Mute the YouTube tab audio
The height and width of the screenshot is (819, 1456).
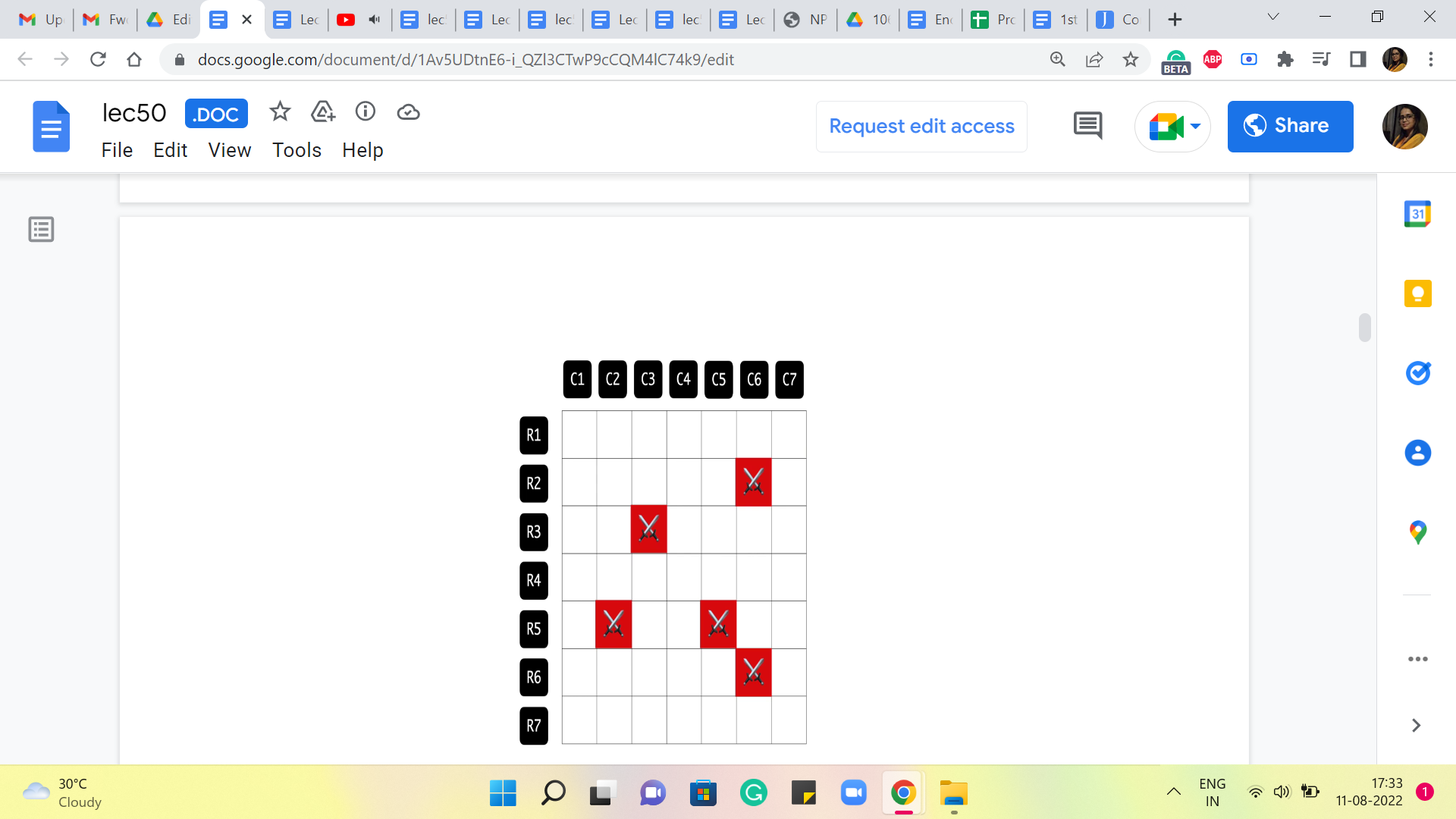[x=374, y=20]
